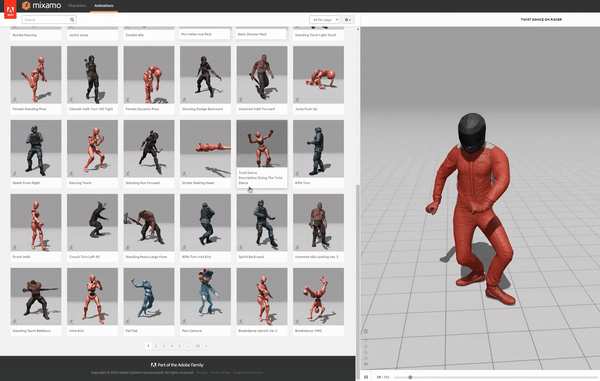Select Stroke Shaking Head thumbnail

(205, 148)
